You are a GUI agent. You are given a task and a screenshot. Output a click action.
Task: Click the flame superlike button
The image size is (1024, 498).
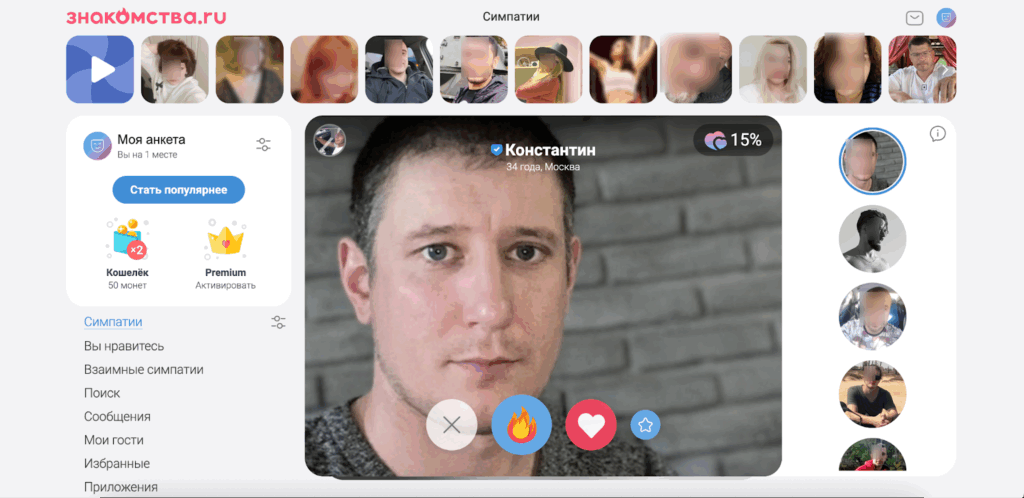pyautogui.click(x=521, y=425)
